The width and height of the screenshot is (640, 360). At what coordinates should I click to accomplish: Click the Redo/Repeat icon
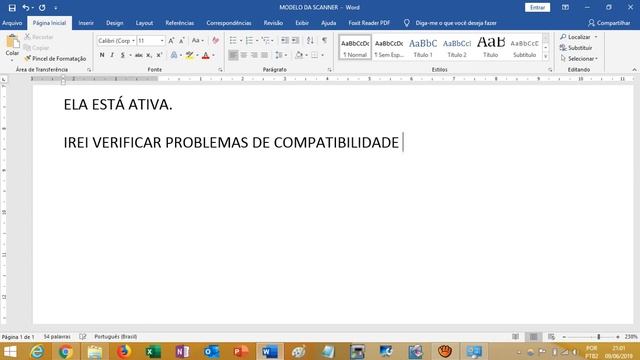coord(42,8)
